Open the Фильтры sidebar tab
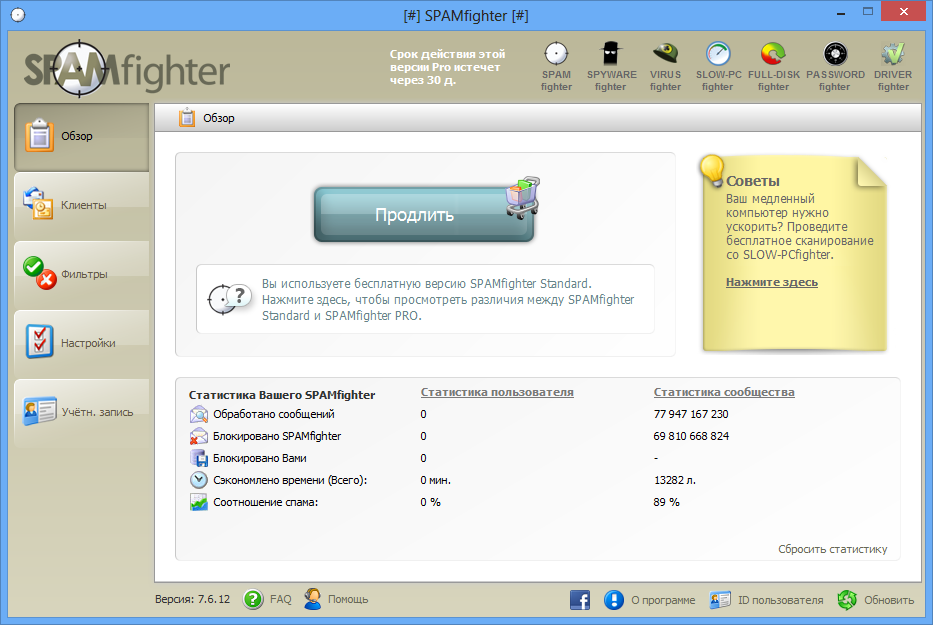This screenshot has height=625, width=933. (82, 274)
